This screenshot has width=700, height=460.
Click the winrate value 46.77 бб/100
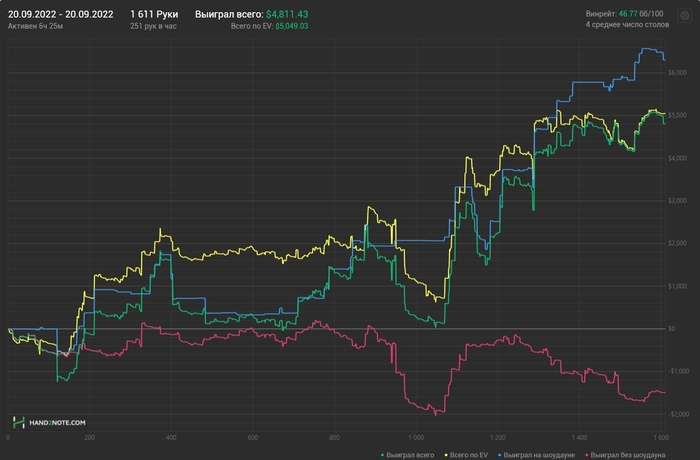coord(641,14)
